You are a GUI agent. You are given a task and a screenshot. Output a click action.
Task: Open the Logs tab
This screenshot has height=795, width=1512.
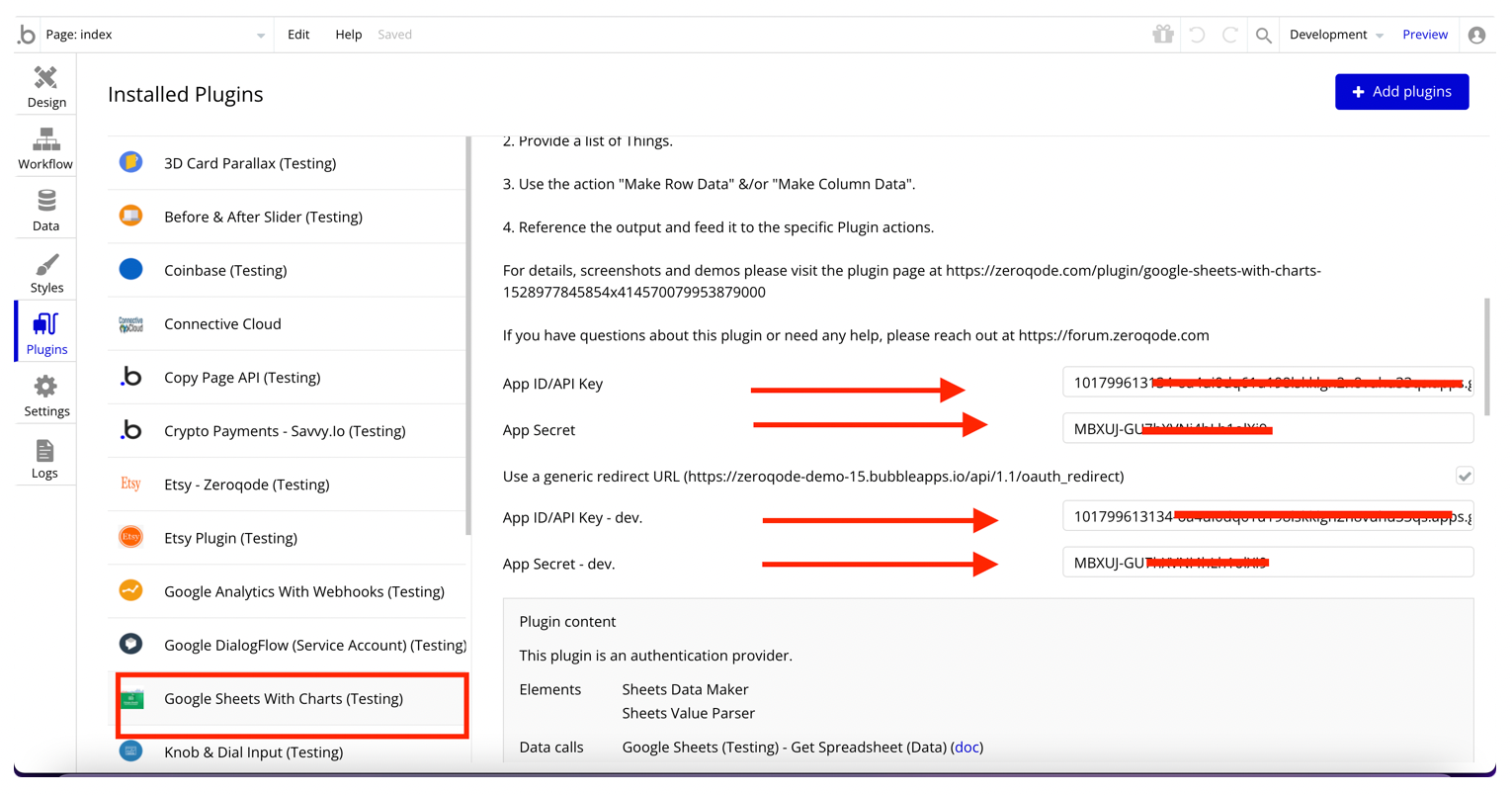pyautogui.click(x=46, y=459)
